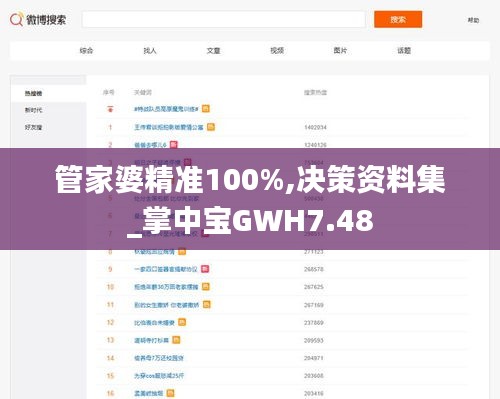Click the orange badge on the rank 16 row

coord(170,393)
